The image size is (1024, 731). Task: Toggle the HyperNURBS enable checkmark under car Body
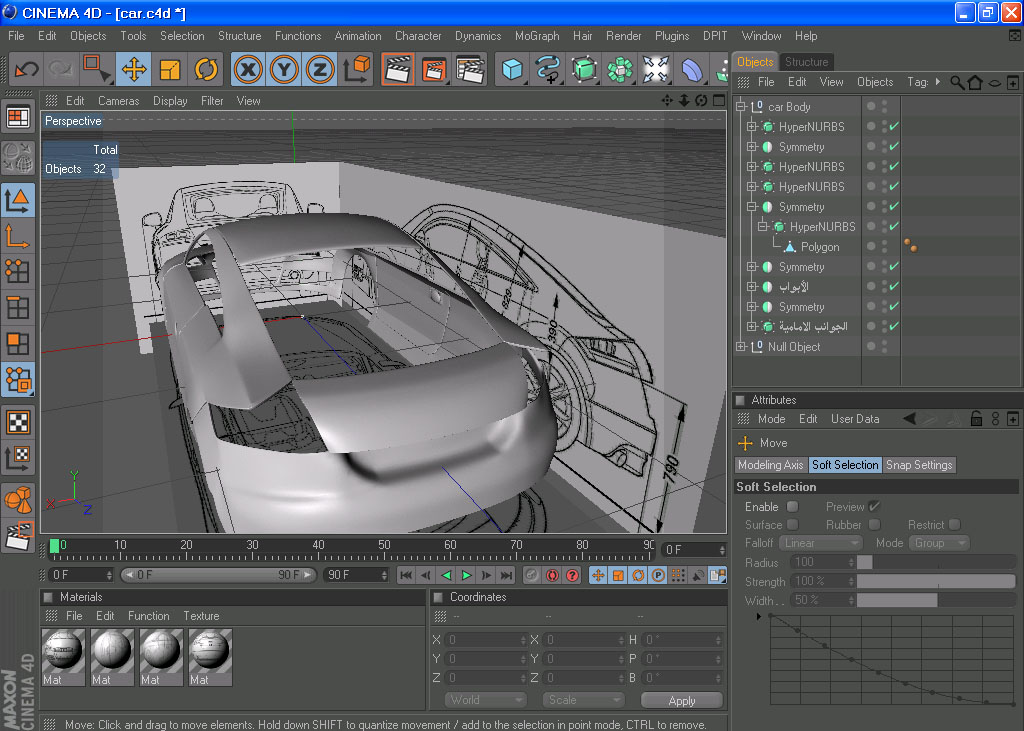pos(894,127)
